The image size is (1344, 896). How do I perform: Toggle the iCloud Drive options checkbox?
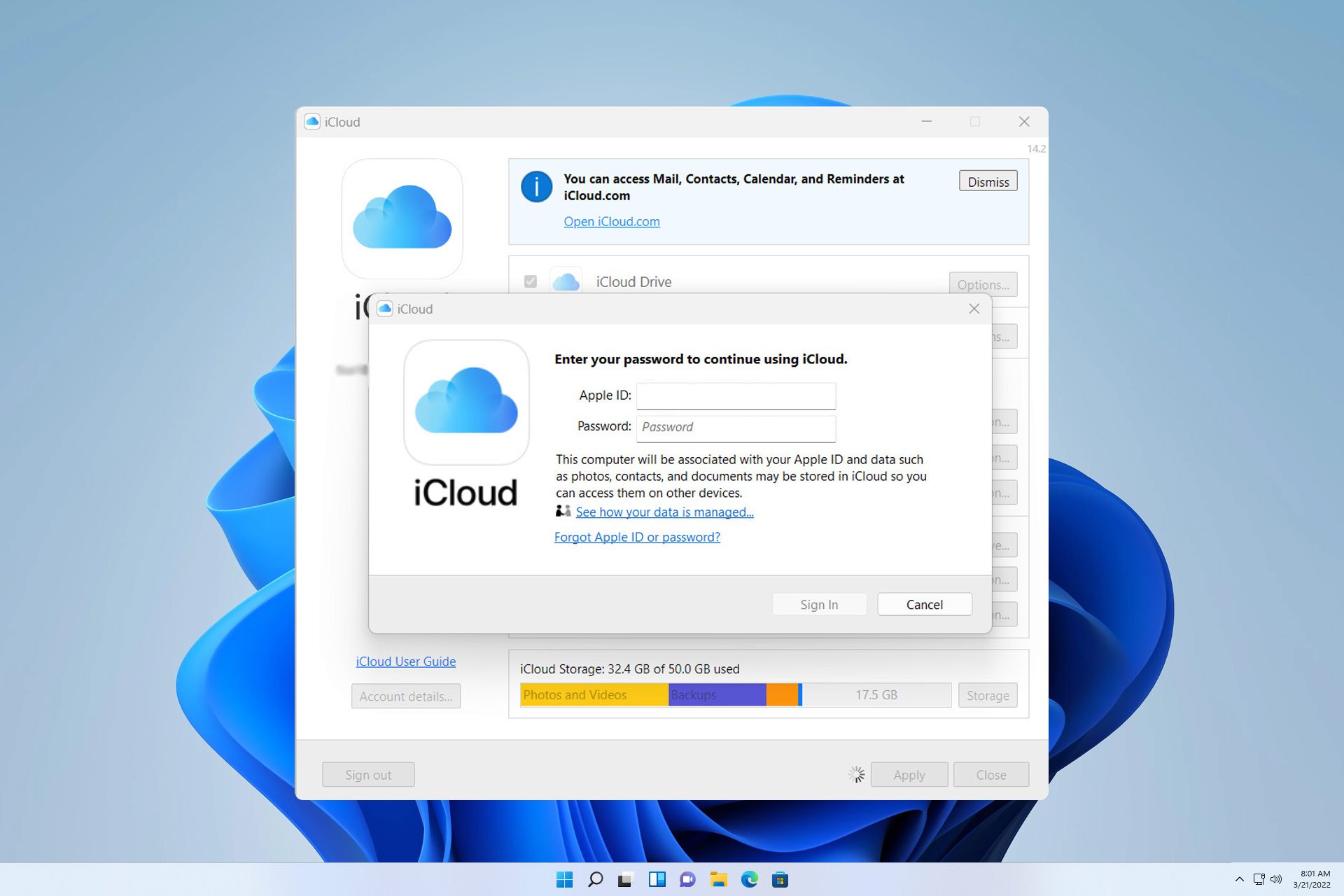coord(530,281)
